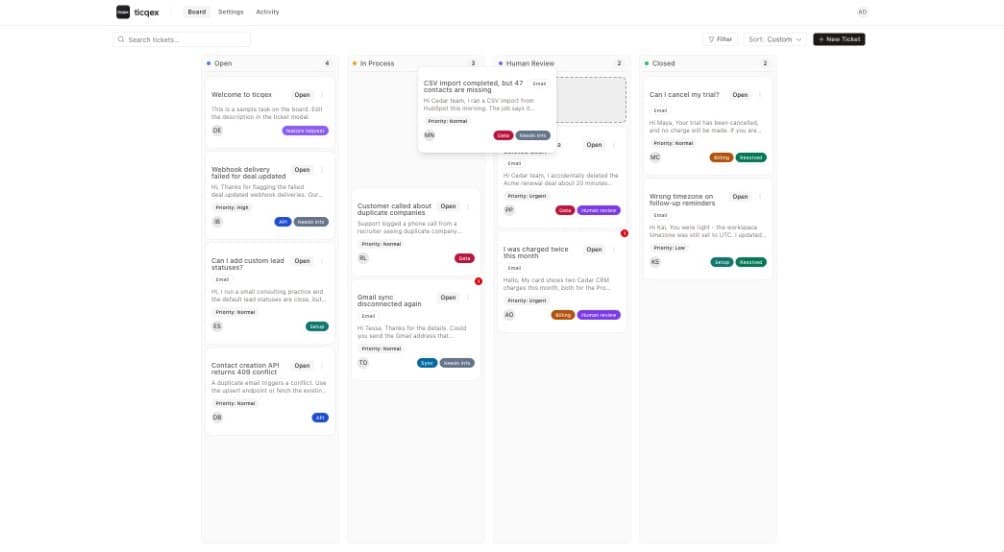
Task: Open more options on Gmail sync card
Action: [x=468, y=298]
